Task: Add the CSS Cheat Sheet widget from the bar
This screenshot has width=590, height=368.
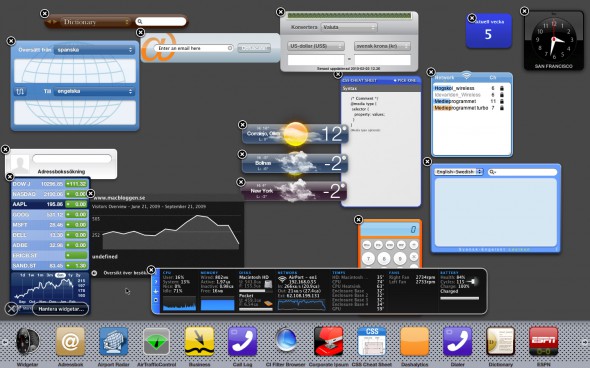Action: pos(372,342)
